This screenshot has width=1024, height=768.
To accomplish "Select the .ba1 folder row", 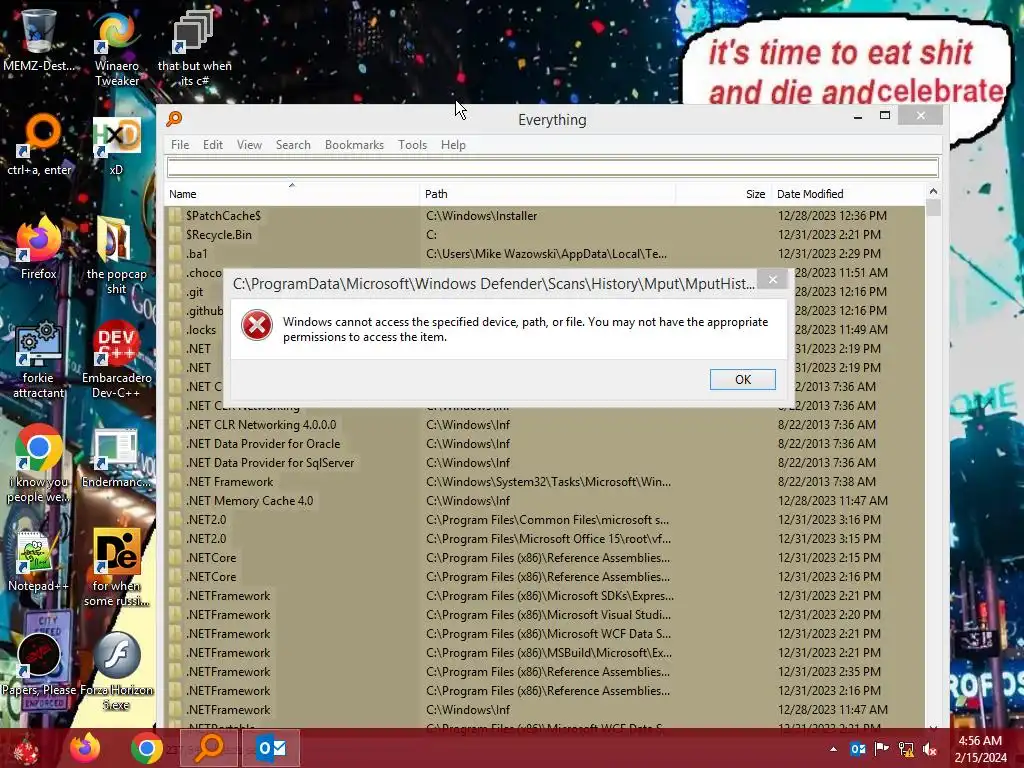I will click(545, 253).
